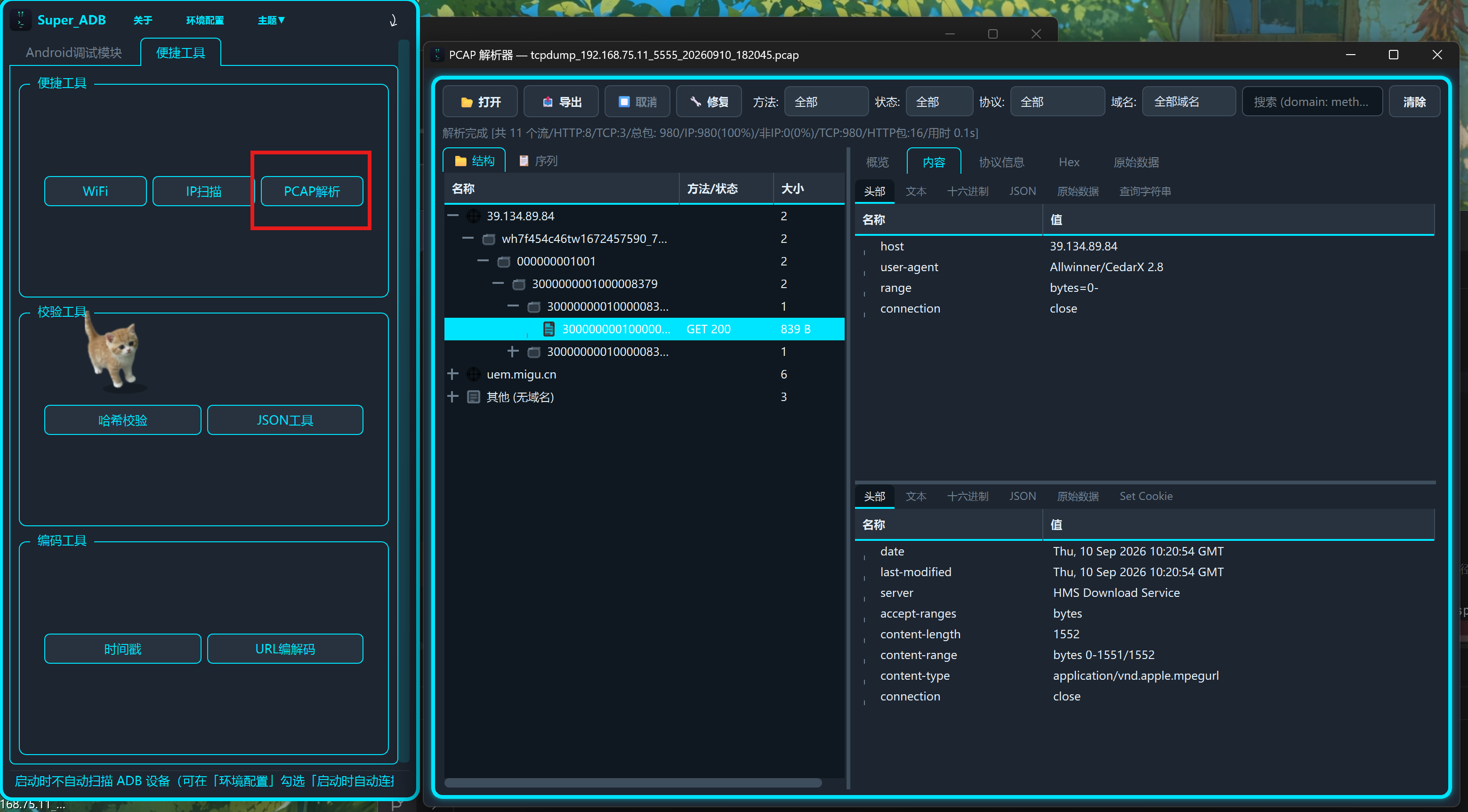1468x812 pixels.
Task: Expand the 其他 (无域名) node
Action: (x=453, y=397)
